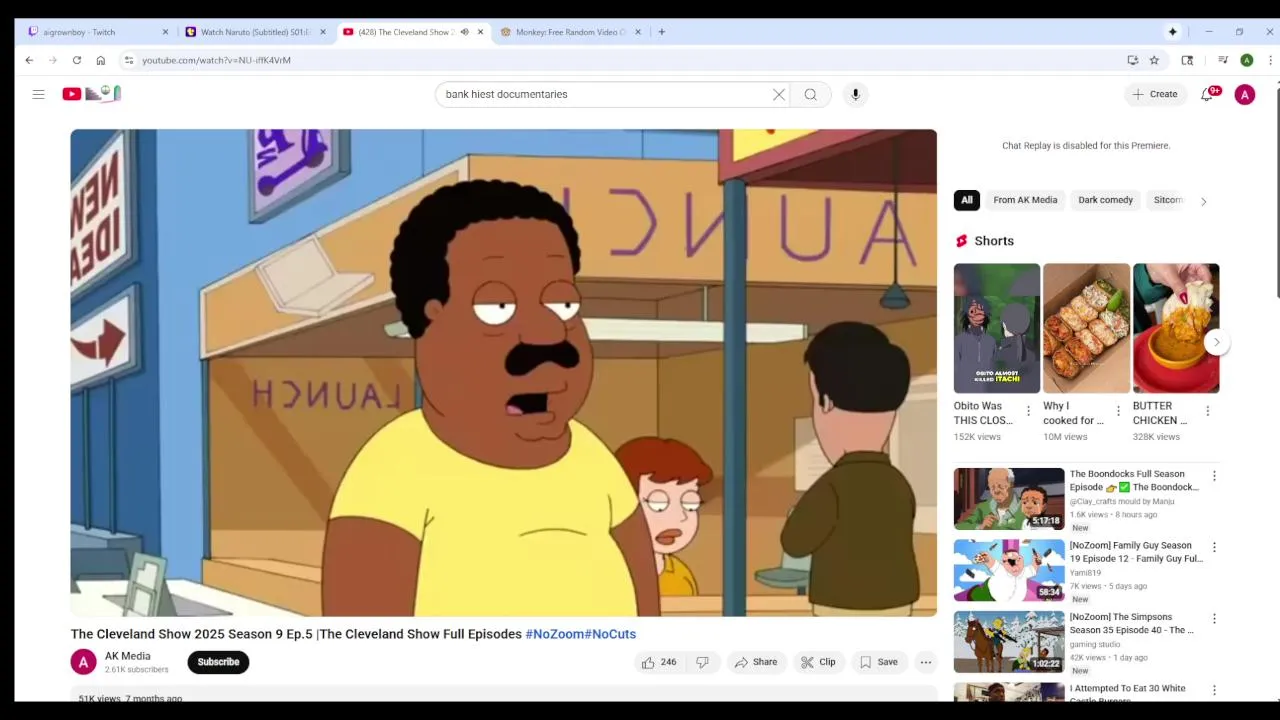Open the browser extensions icon
Screen dimensions: 1280x720
pos(1187,60)
